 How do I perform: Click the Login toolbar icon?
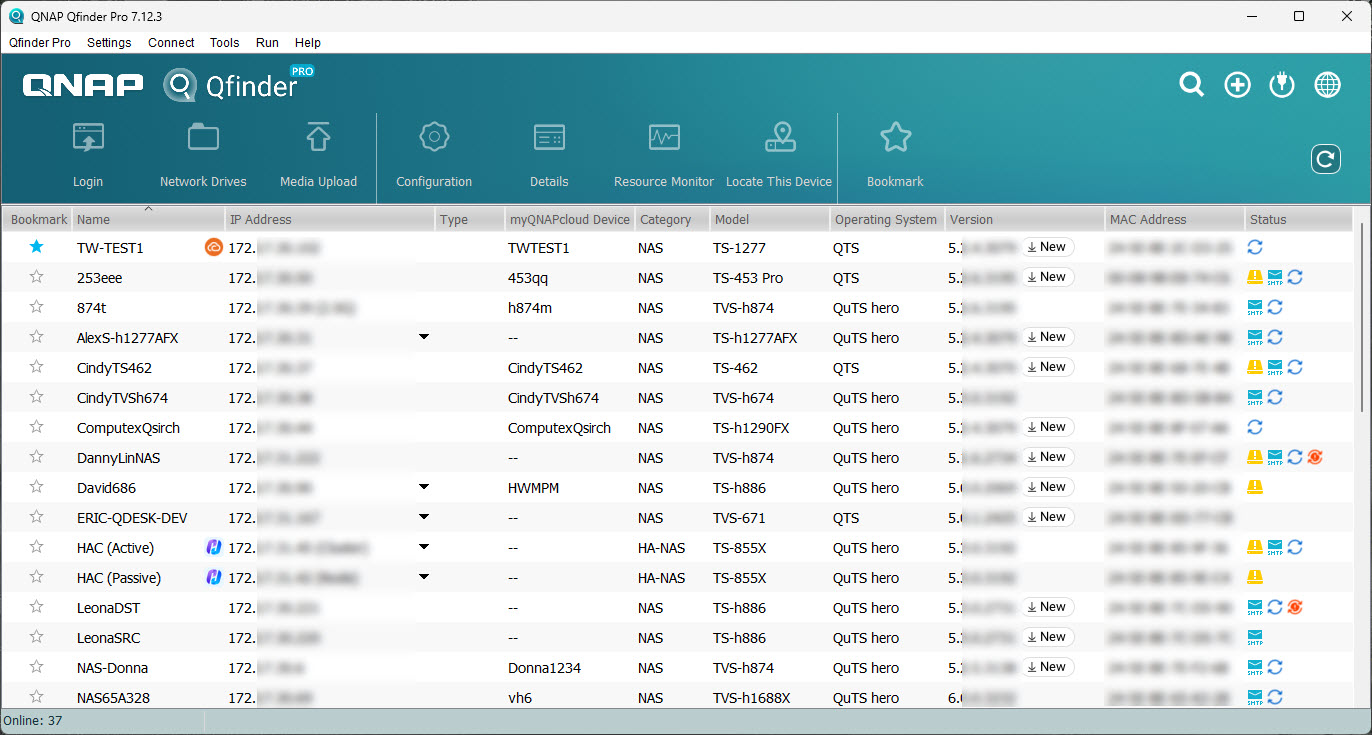[x=88, y=138]
